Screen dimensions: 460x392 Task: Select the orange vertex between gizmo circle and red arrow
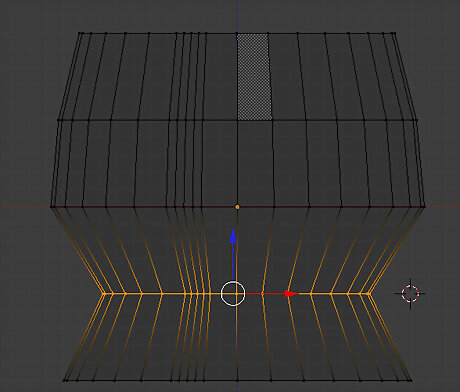click(x=263, y=294)
